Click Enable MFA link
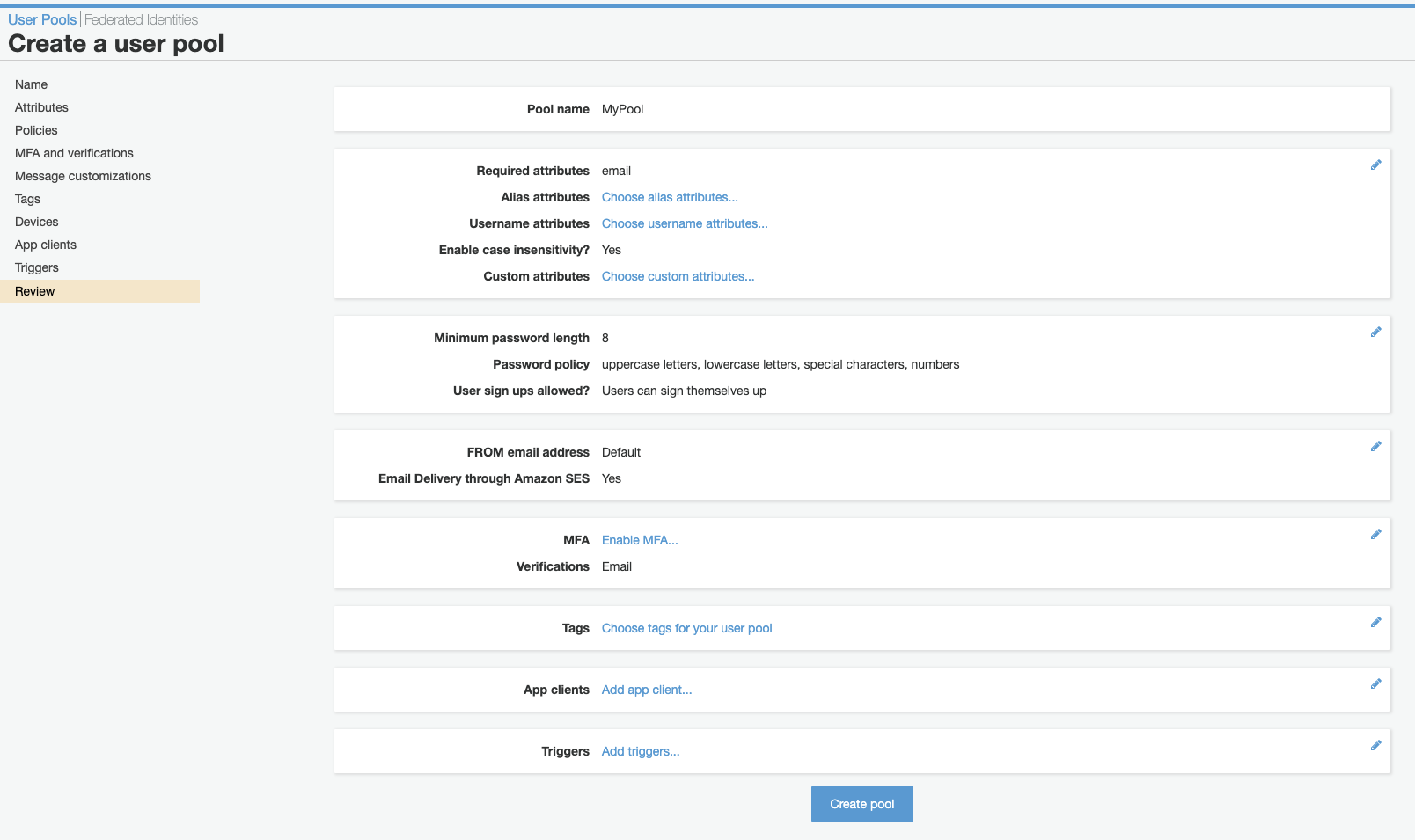The width and height of the screenshot is (1415, 840). [x=640, y=540]
